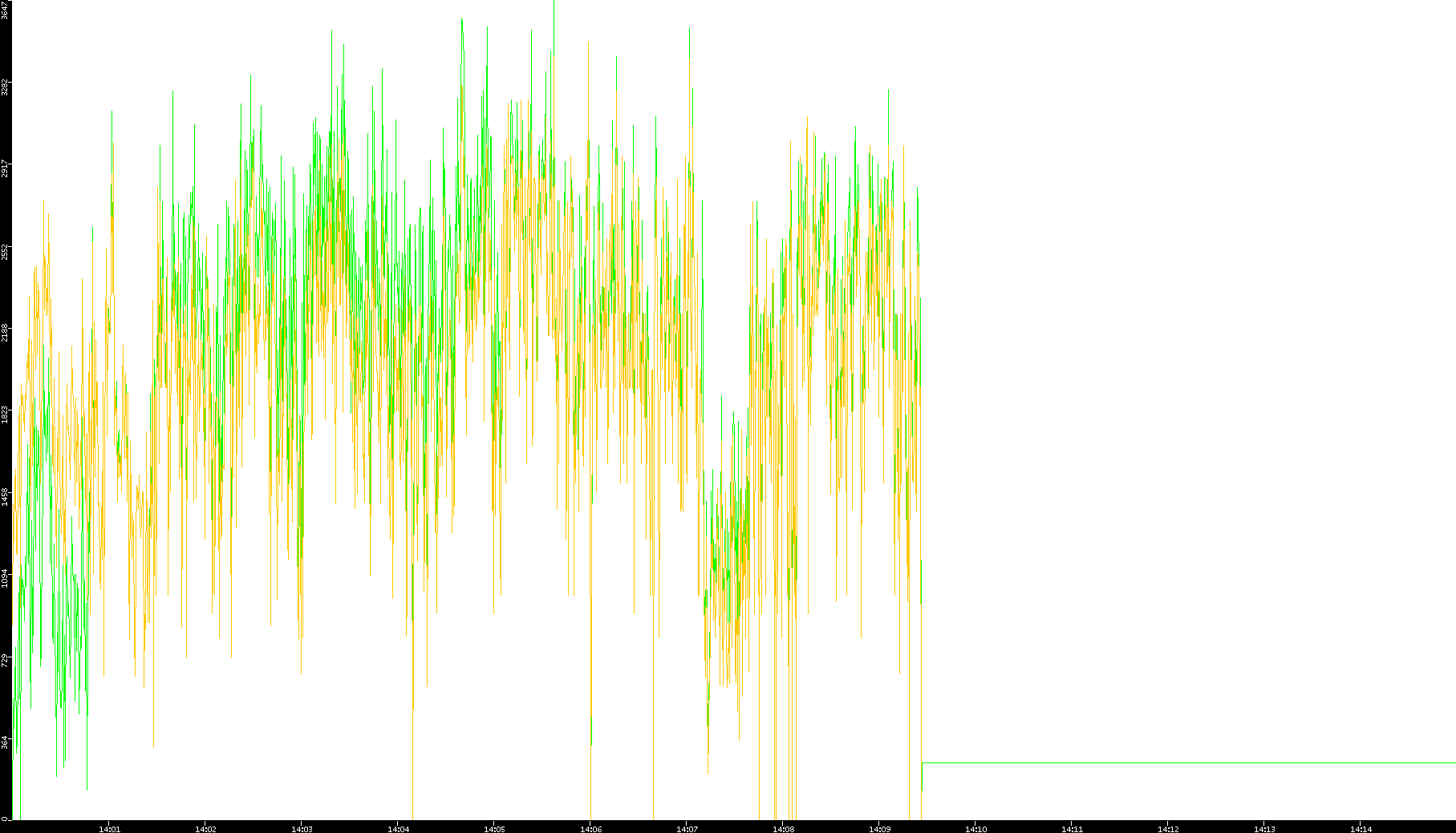Select the 1094 value on the vertical axis
The image size is (1456, 833).
click(x=5, y=578)
